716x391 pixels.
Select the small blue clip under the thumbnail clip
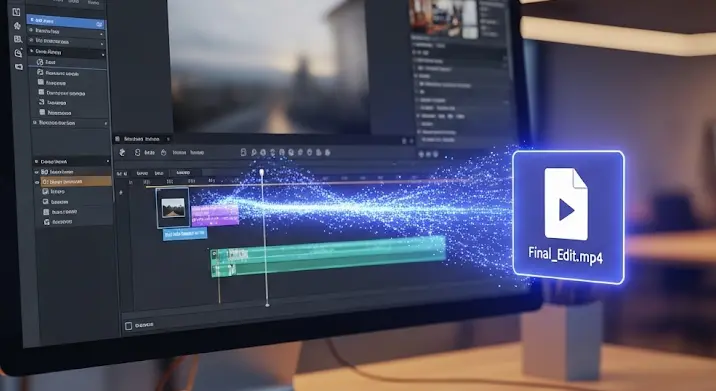(185, 234)
